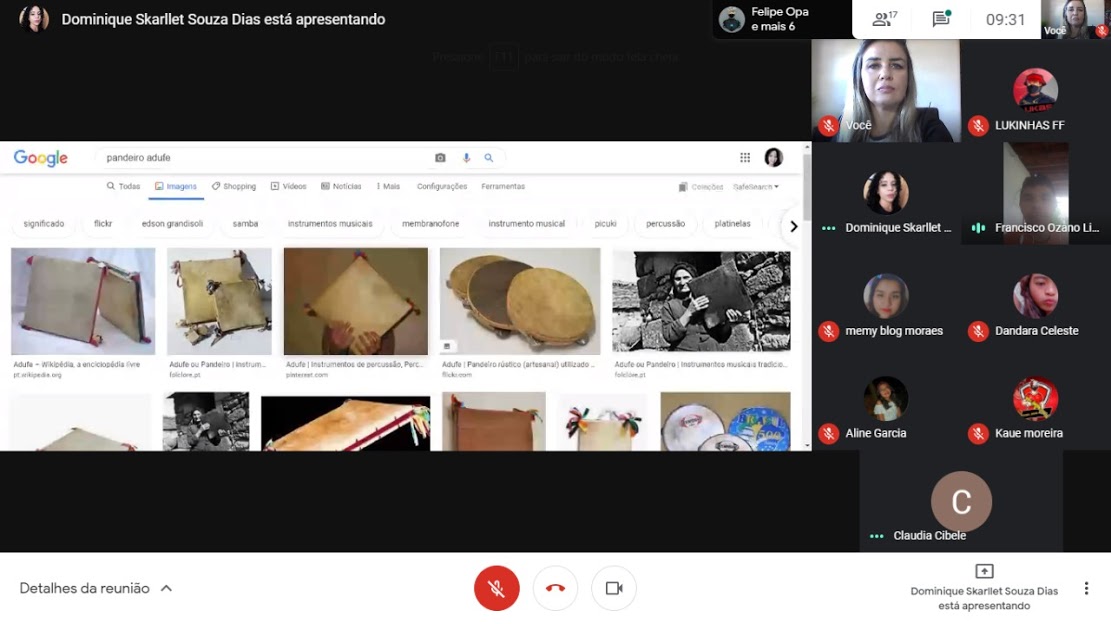This screenshot has height=624, width=1111.
Task: Toggle the muted microphone button
Action: (496, 588)
